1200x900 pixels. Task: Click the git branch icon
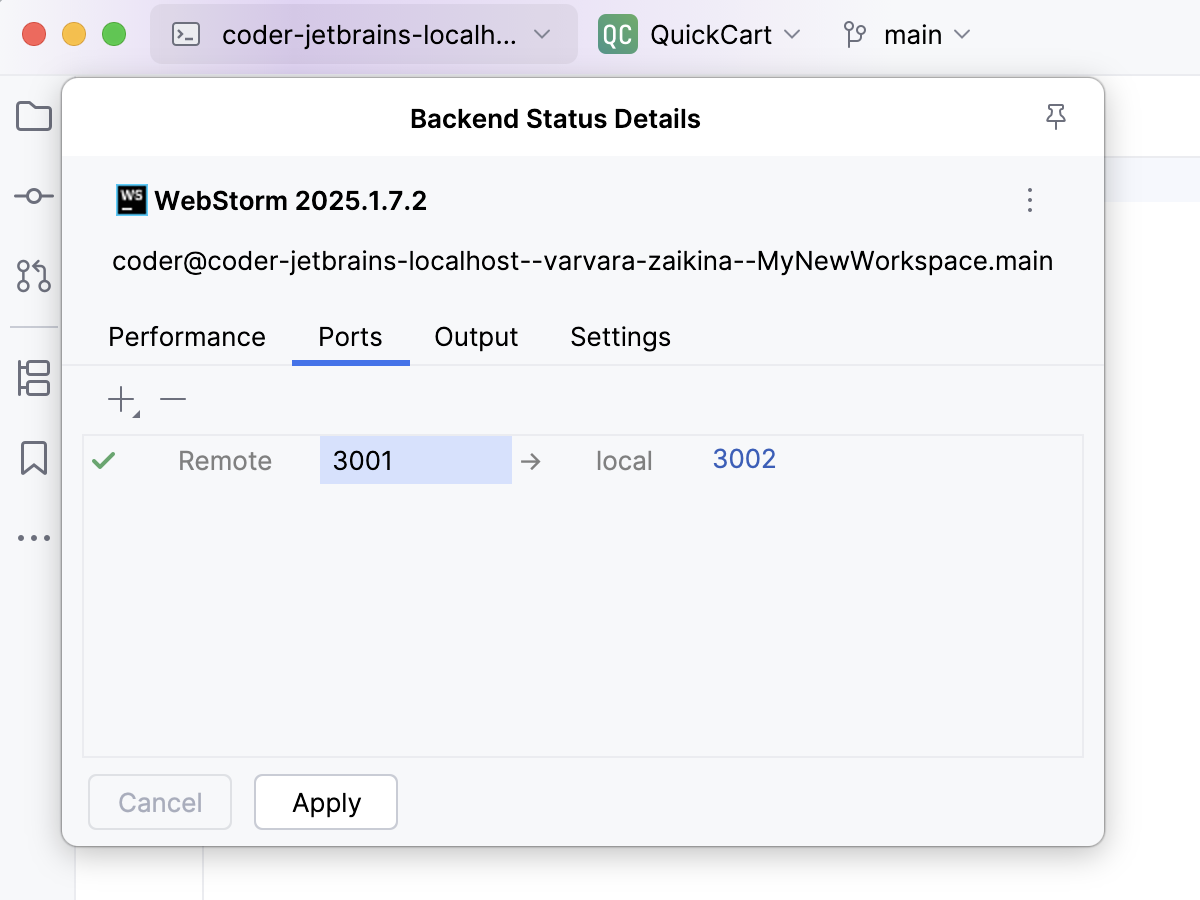pos(854,35)
